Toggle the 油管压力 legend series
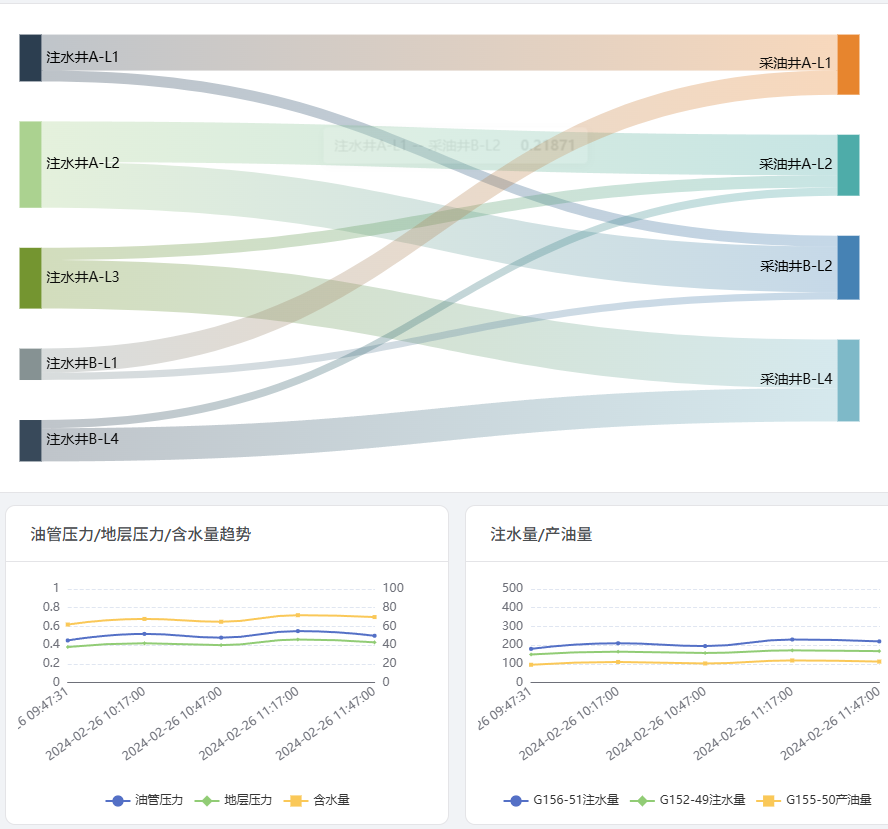 click(x=144, y=800)
